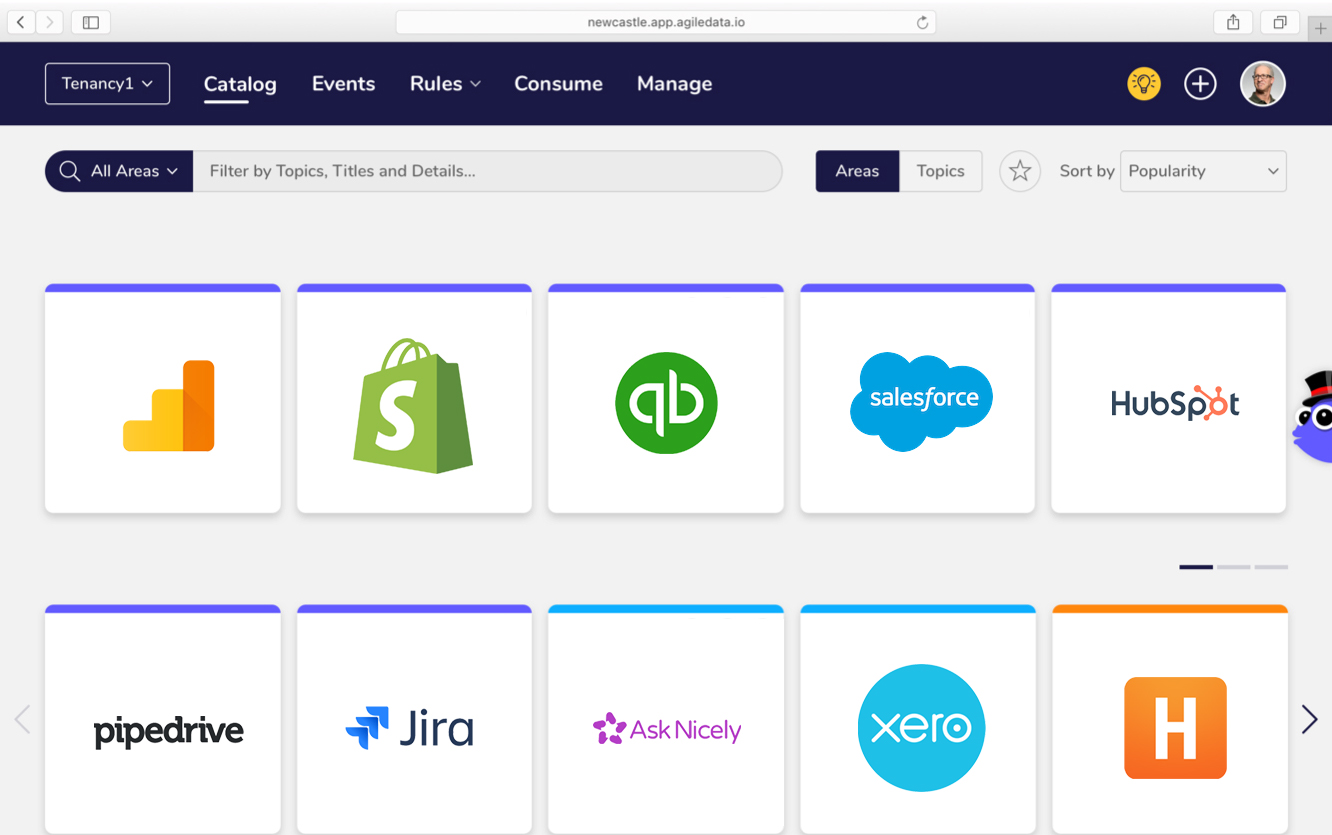Open the orange H logo tile
The width and height of the screenshot is (1332, 835).
pos(1169,719)
